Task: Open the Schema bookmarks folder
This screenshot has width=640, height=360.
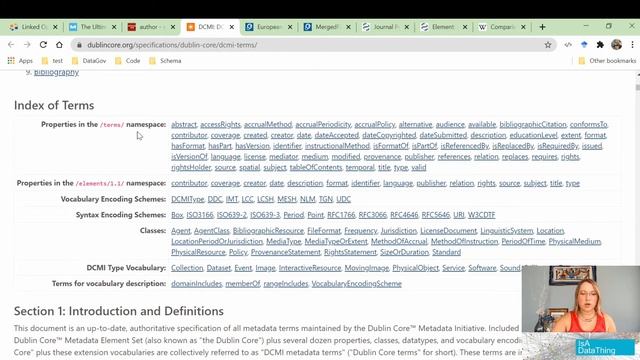Action: pos(165,61)
